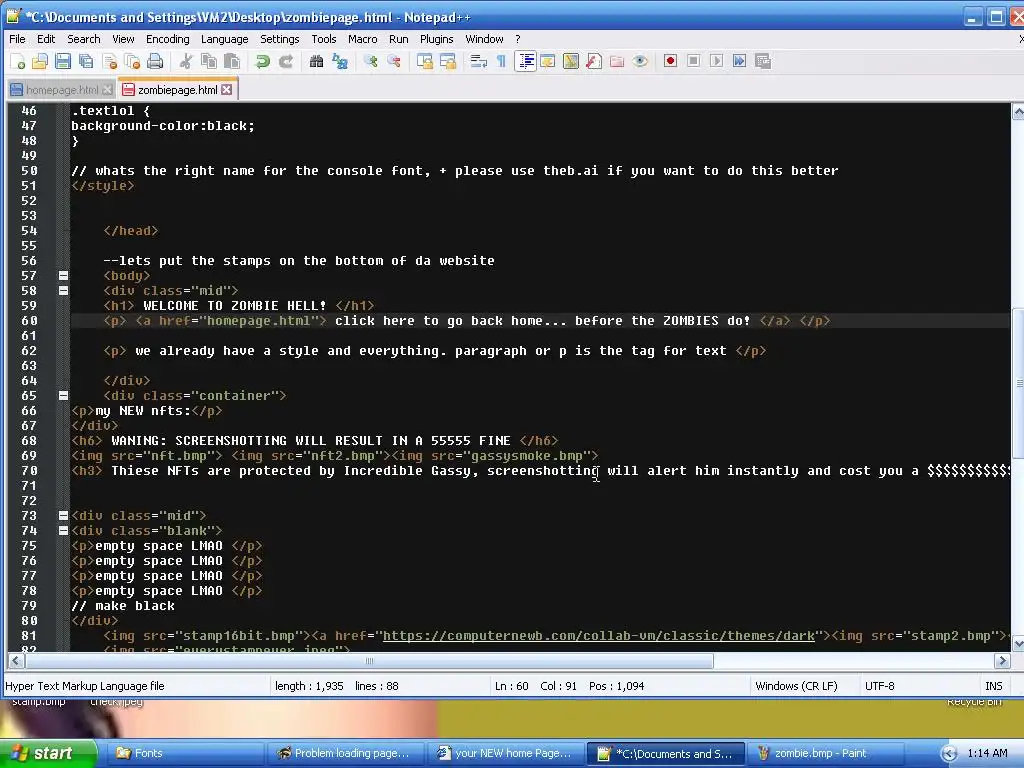The width and height of the screenshot is (1024, 768).
Task: Open the Folder as Workspace icon
Action: coord(616,61)
